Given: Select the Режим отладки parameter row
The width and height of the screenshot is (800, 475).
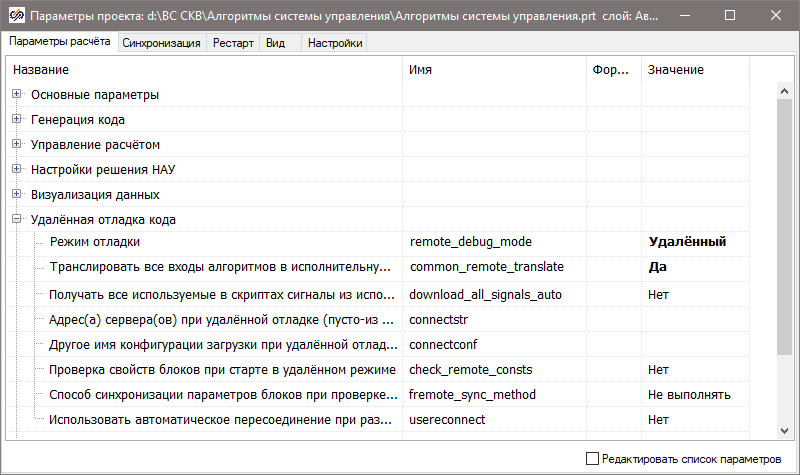Looking at the screenshot, I should 95,242.
